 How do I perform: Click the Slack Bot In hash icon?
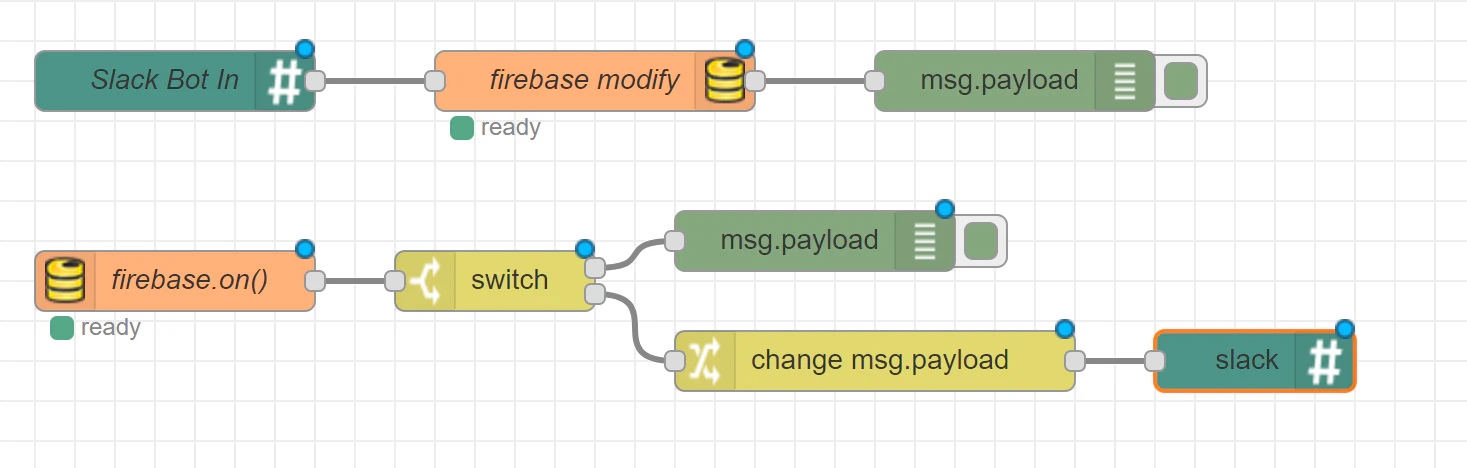tap(285, 81)
